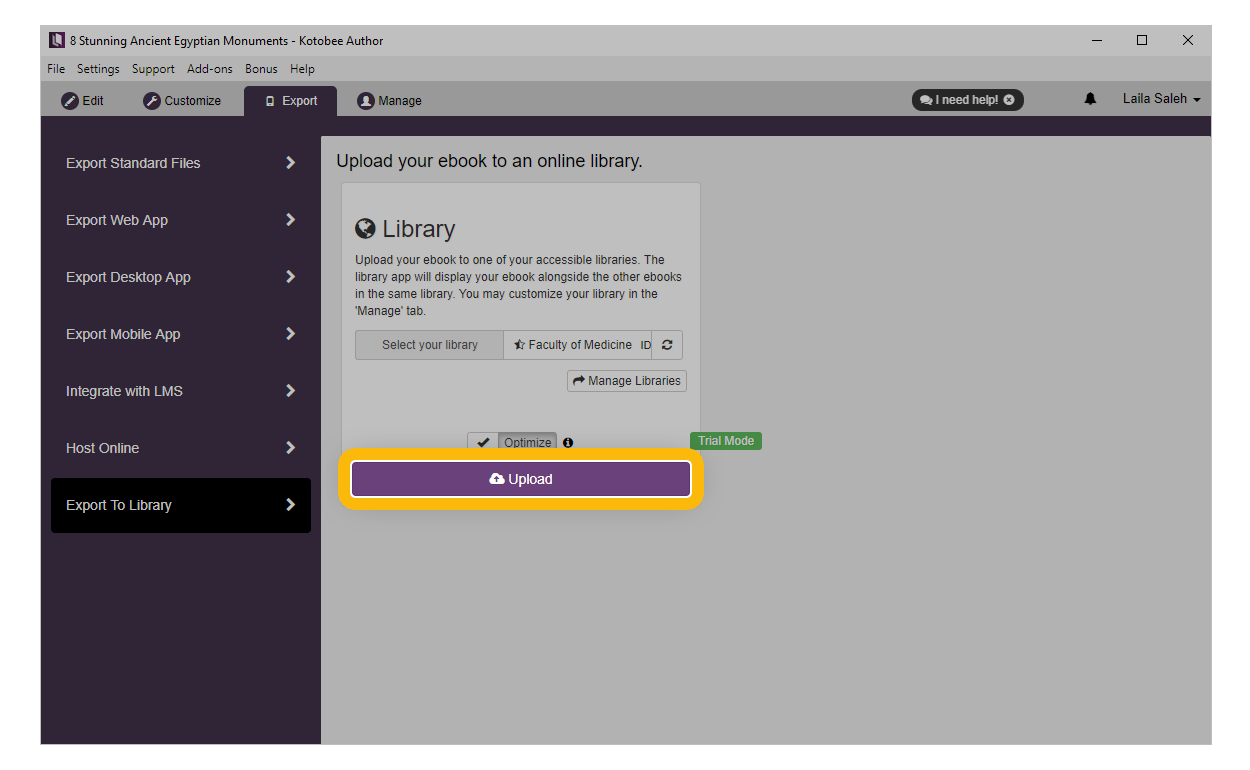Click the globe icon beside Library
1250x770 pixels.
[x=366, y=228]
